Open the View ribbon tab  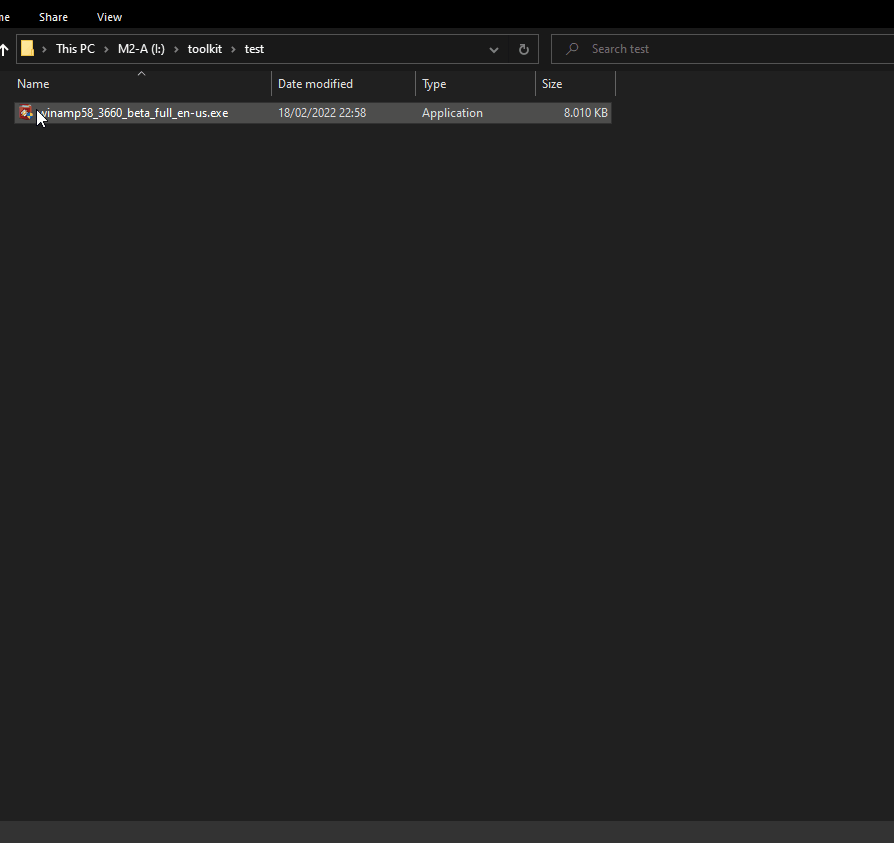point(109,17)
